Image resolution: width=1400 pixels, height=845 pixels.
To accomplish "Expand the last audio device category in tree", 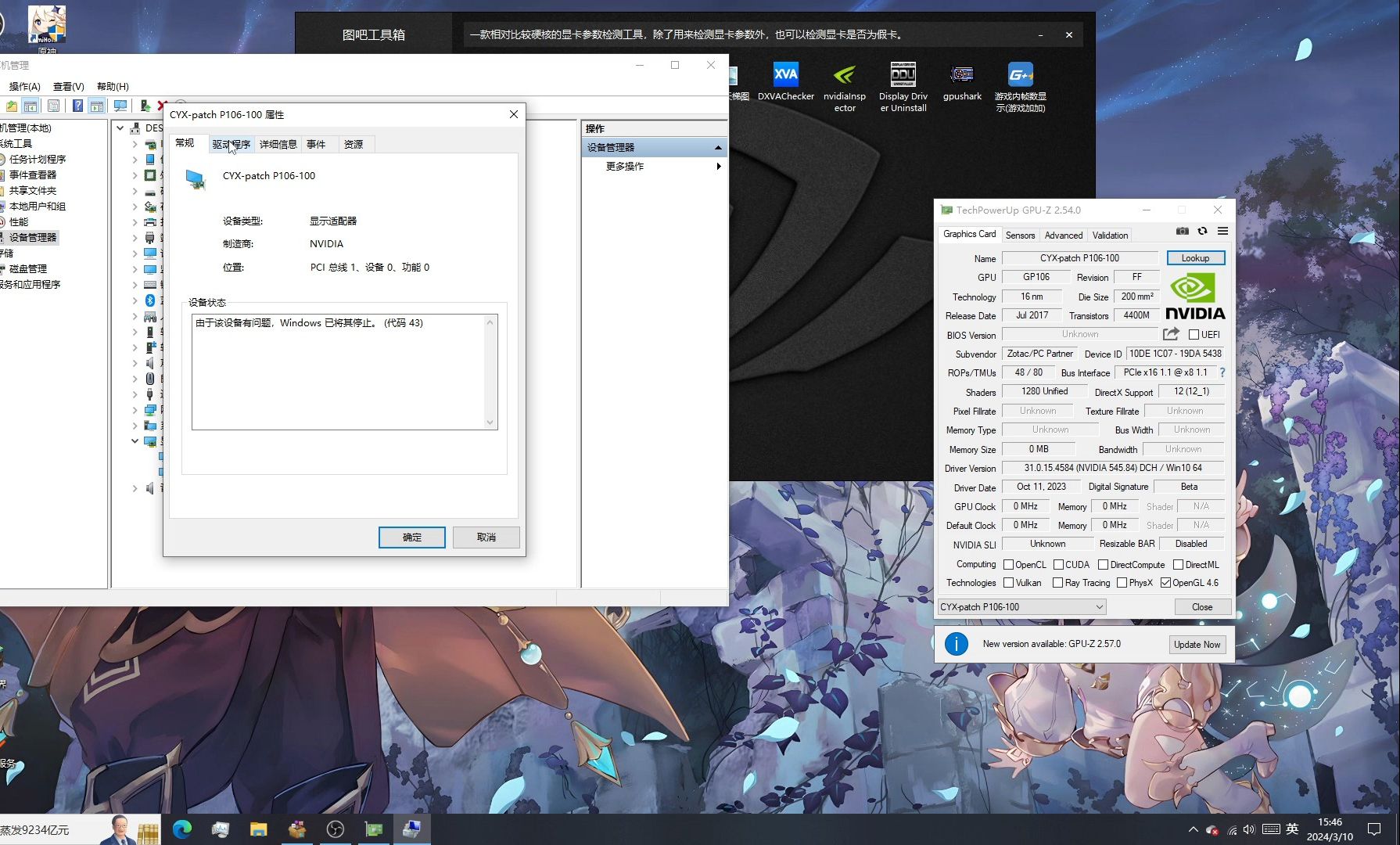I will pos(135,488).
